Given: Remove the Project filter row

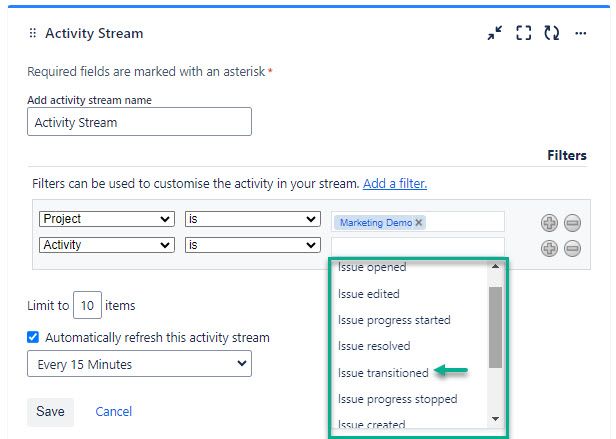Looking at the screenshot, I should point(572,223).
